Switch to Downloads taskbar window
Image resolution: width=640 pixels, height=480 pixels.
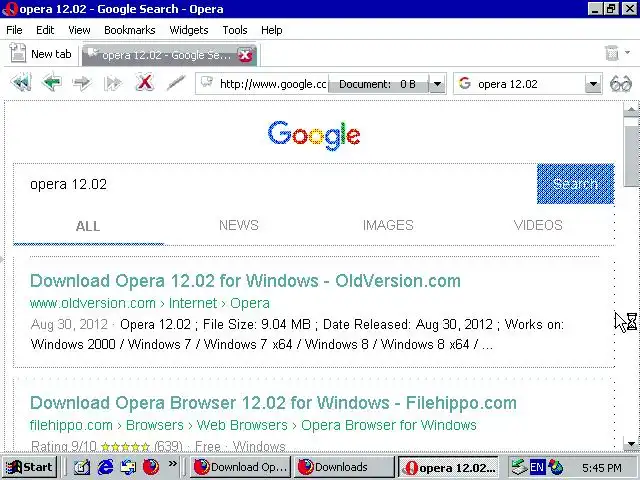344,467
